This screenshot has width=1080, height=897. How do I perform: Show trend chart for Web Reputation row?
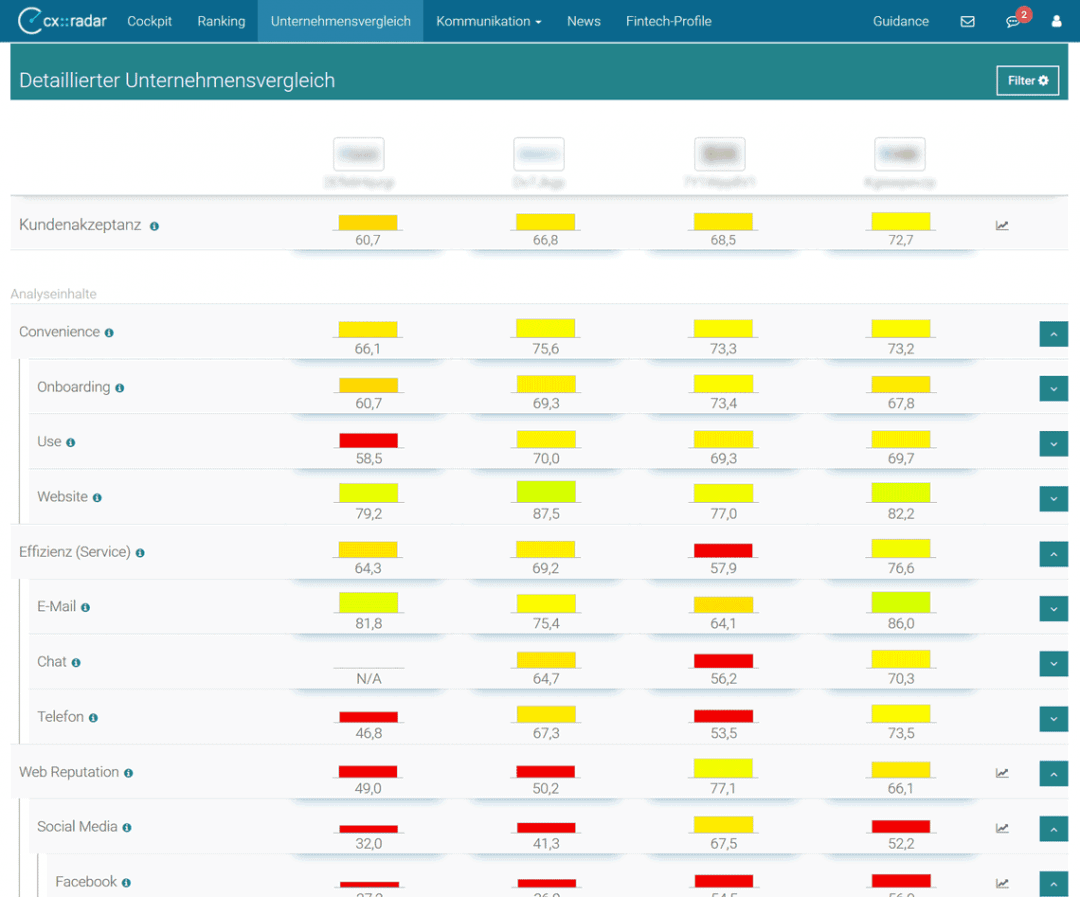1002,773
